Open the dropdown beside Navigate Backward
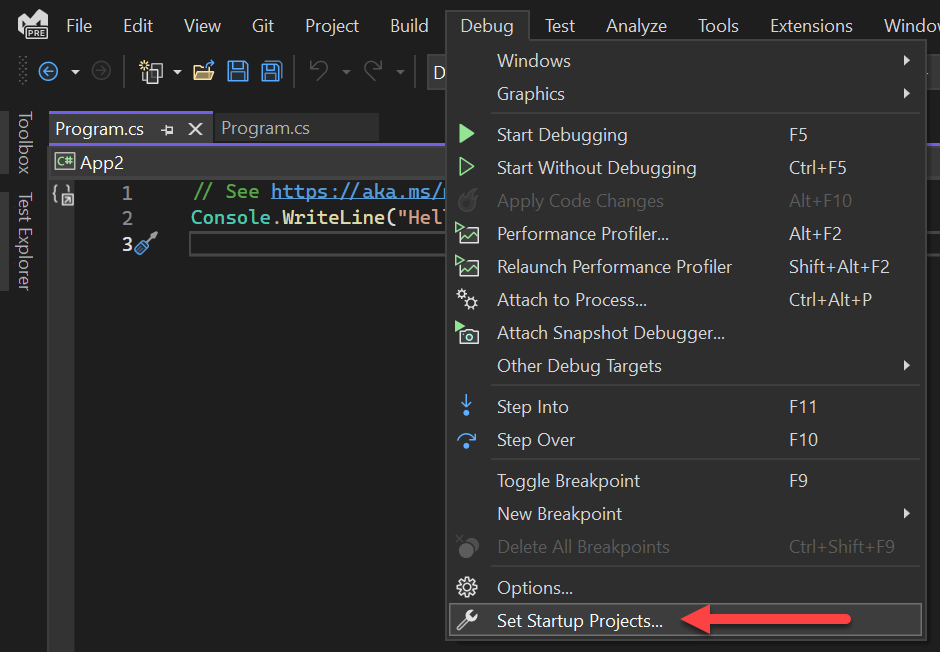This screenshot has width=940, height=652. [x=75, y=72]
